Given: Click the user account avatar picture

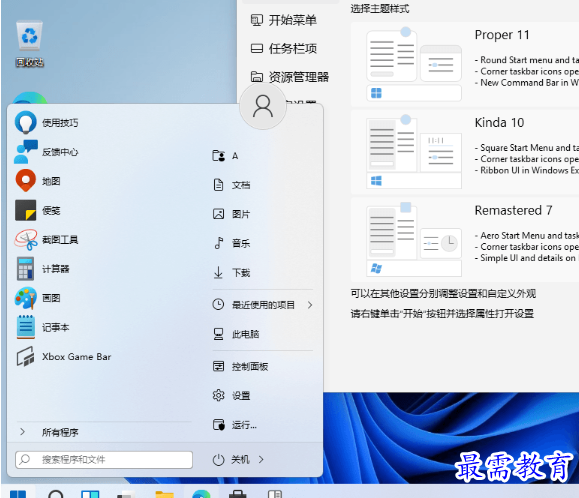Looking at the screenshot, I should (x=263, y=106).
